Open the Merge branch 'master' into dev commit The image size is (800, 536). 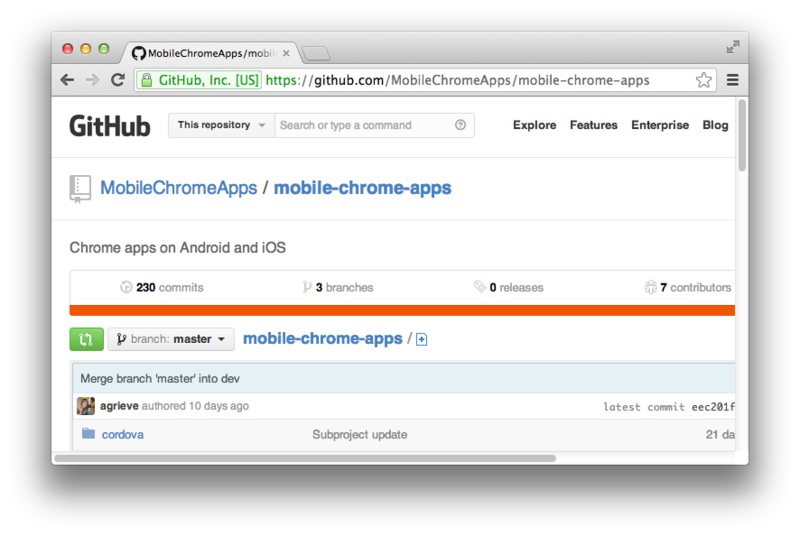pyautogui.click(x=160, y=378)
